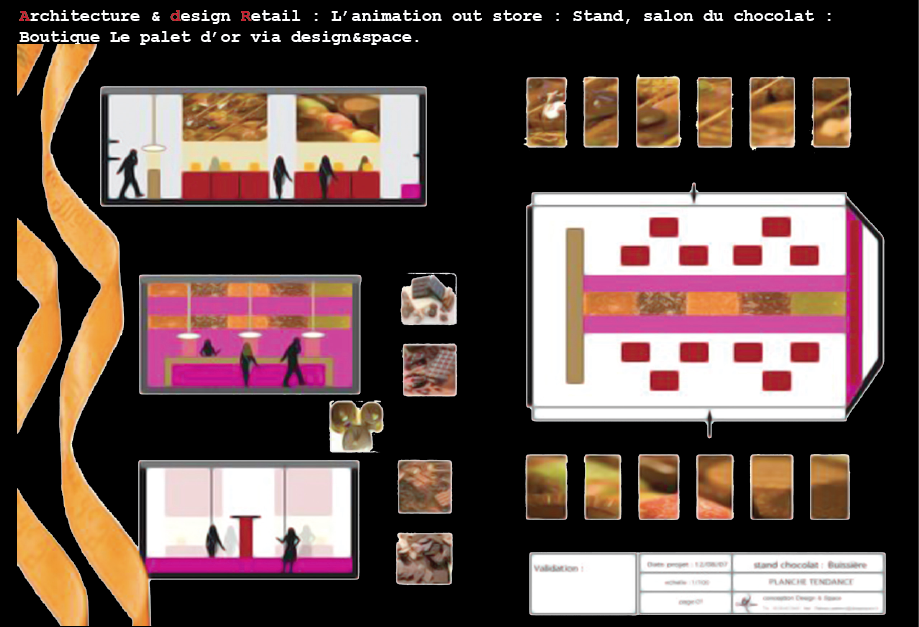Click the 'Date projet' cell in title block
Image resolution: width=919 pixels, height=627 pixels.
coord(685,564)
